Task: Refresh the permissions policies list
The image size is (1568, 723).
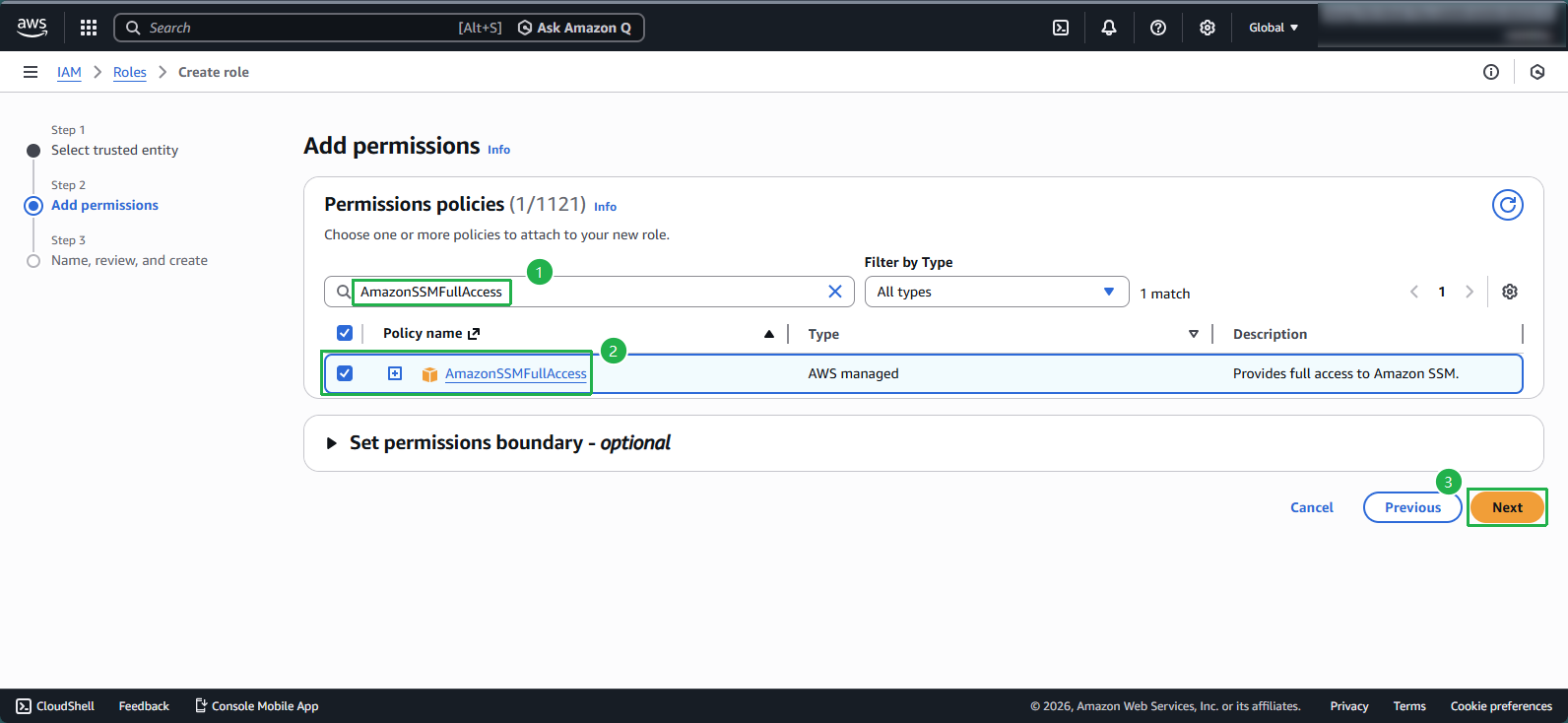Action: 1508,205
